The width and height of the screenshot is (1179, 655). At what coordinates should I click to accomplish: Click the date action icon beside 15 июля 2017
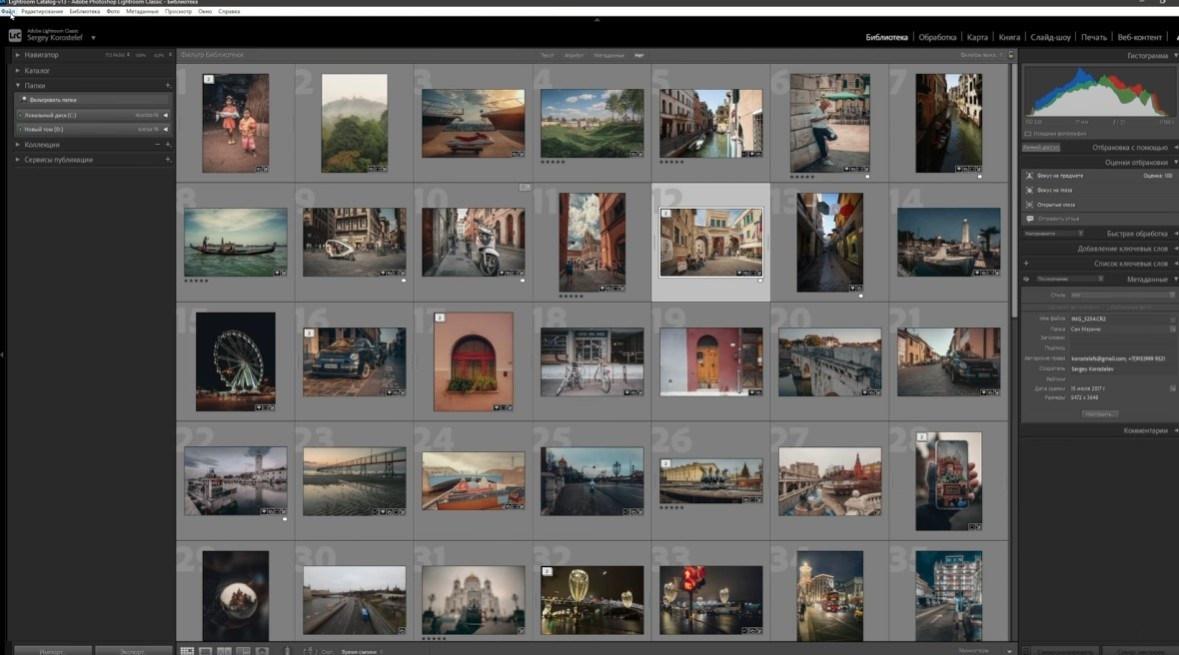point(1172,388)
